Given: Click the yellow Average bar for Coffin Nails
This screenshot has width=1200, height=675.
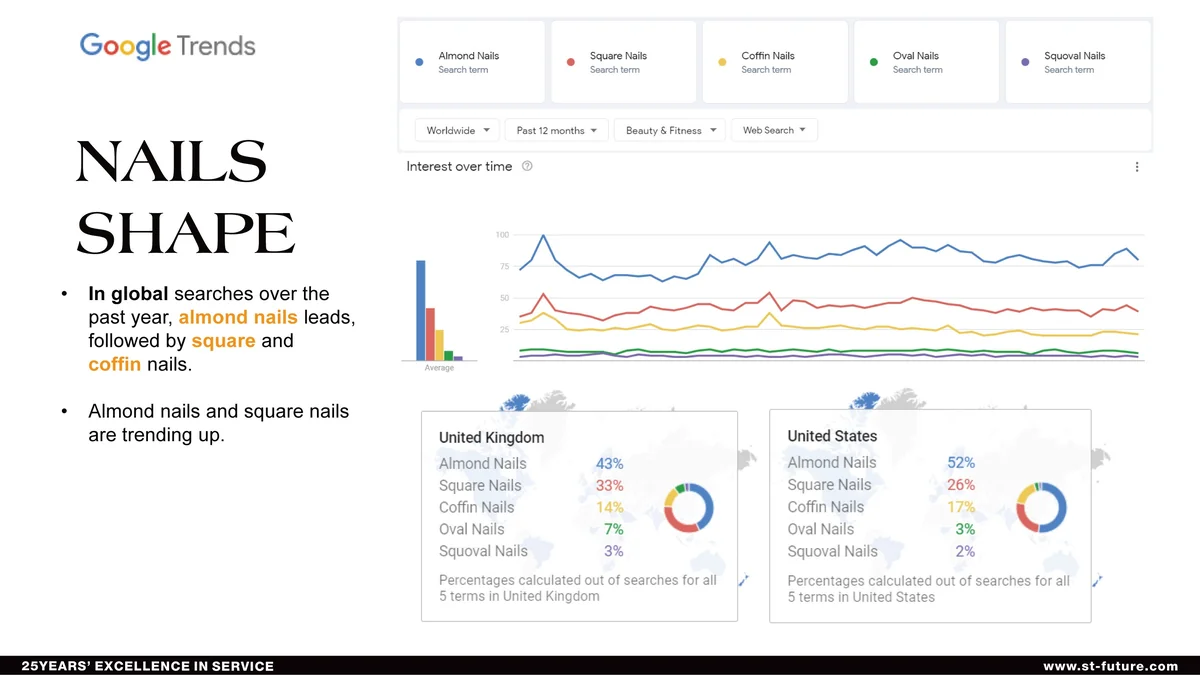Looking at the screenshot, I should [x=439, y=345].
